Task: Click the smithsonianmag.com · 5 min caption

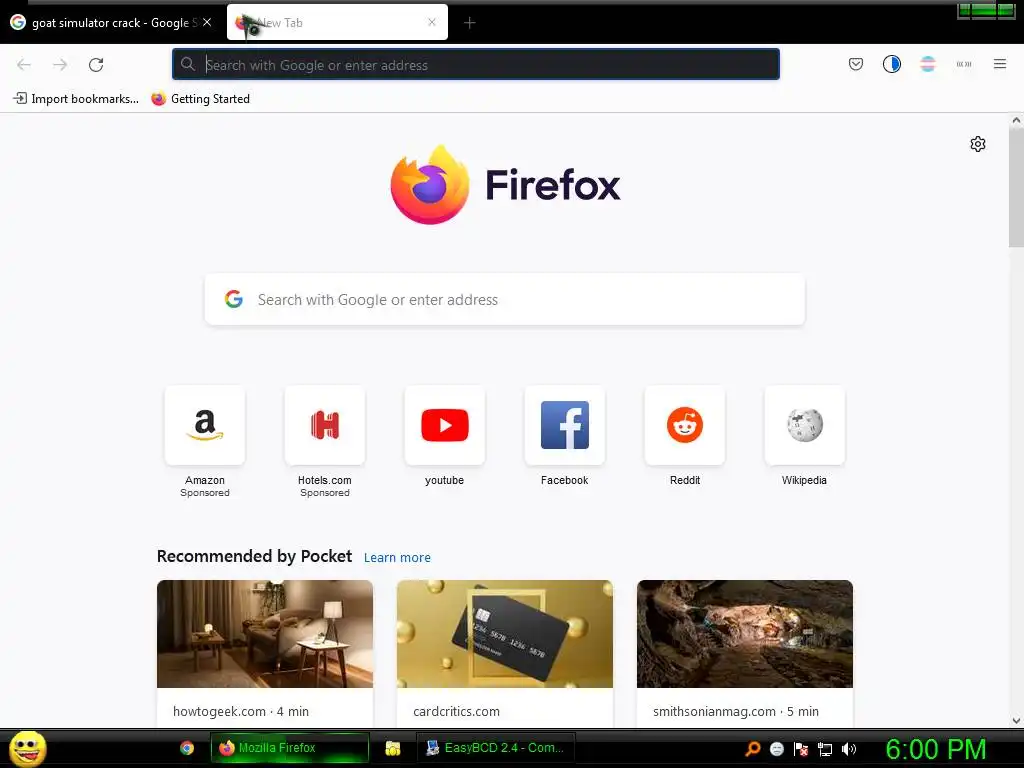Action: (x=736, y=711)
